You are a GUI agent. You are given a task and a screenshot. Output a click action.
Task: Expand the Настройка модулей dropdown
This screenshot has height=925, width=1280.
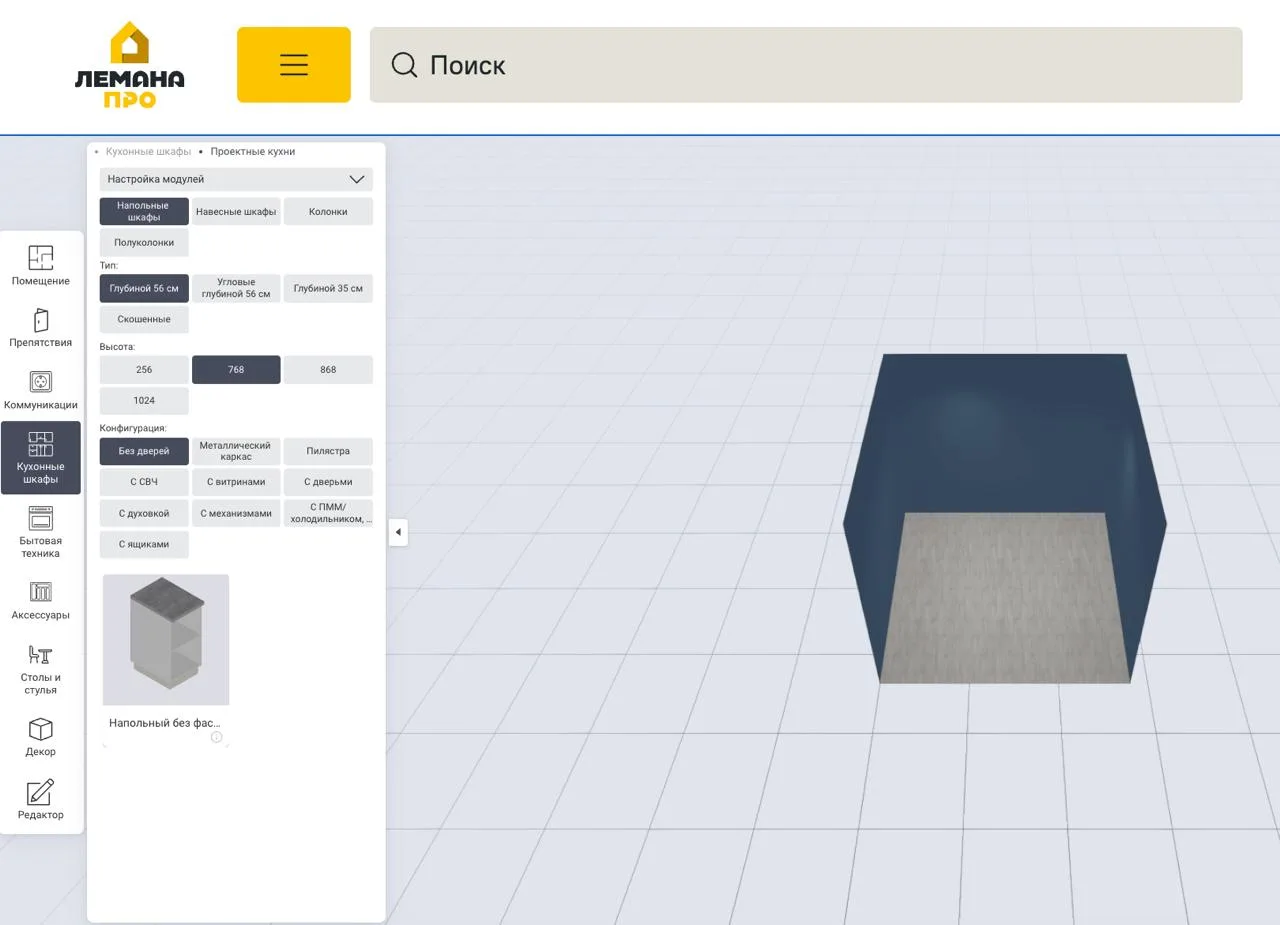tap(236, 180)
